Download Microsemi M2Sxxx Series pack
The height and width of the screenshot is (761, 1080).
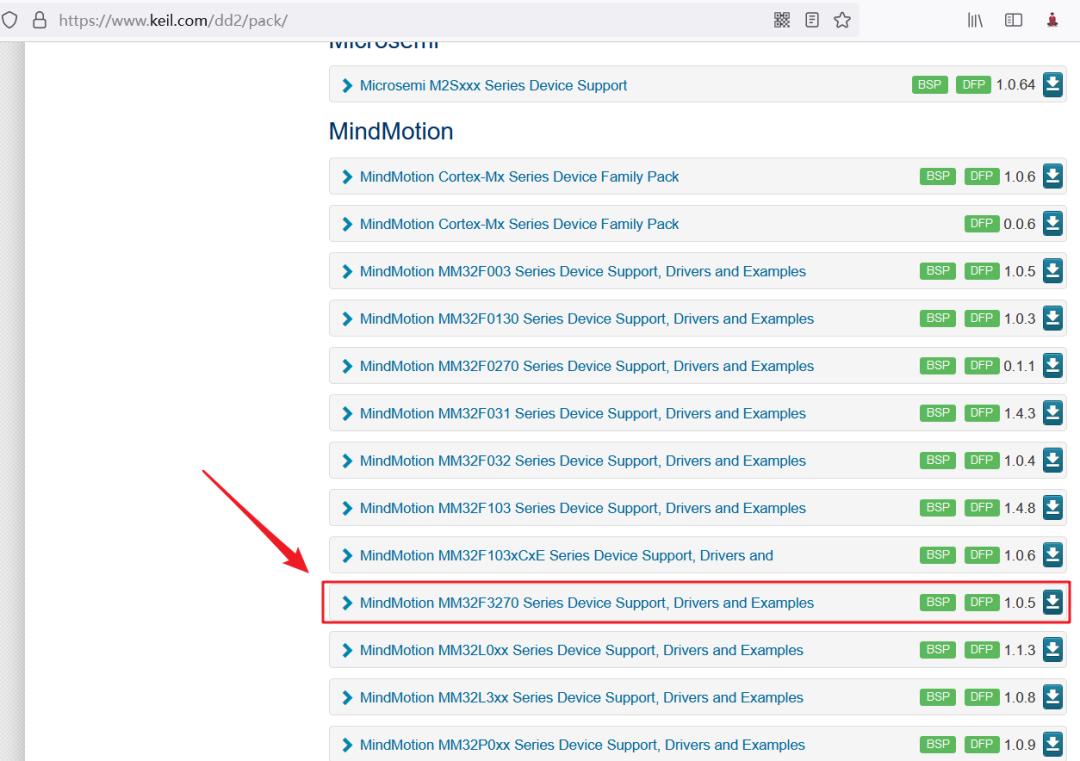coord(1052,85)
